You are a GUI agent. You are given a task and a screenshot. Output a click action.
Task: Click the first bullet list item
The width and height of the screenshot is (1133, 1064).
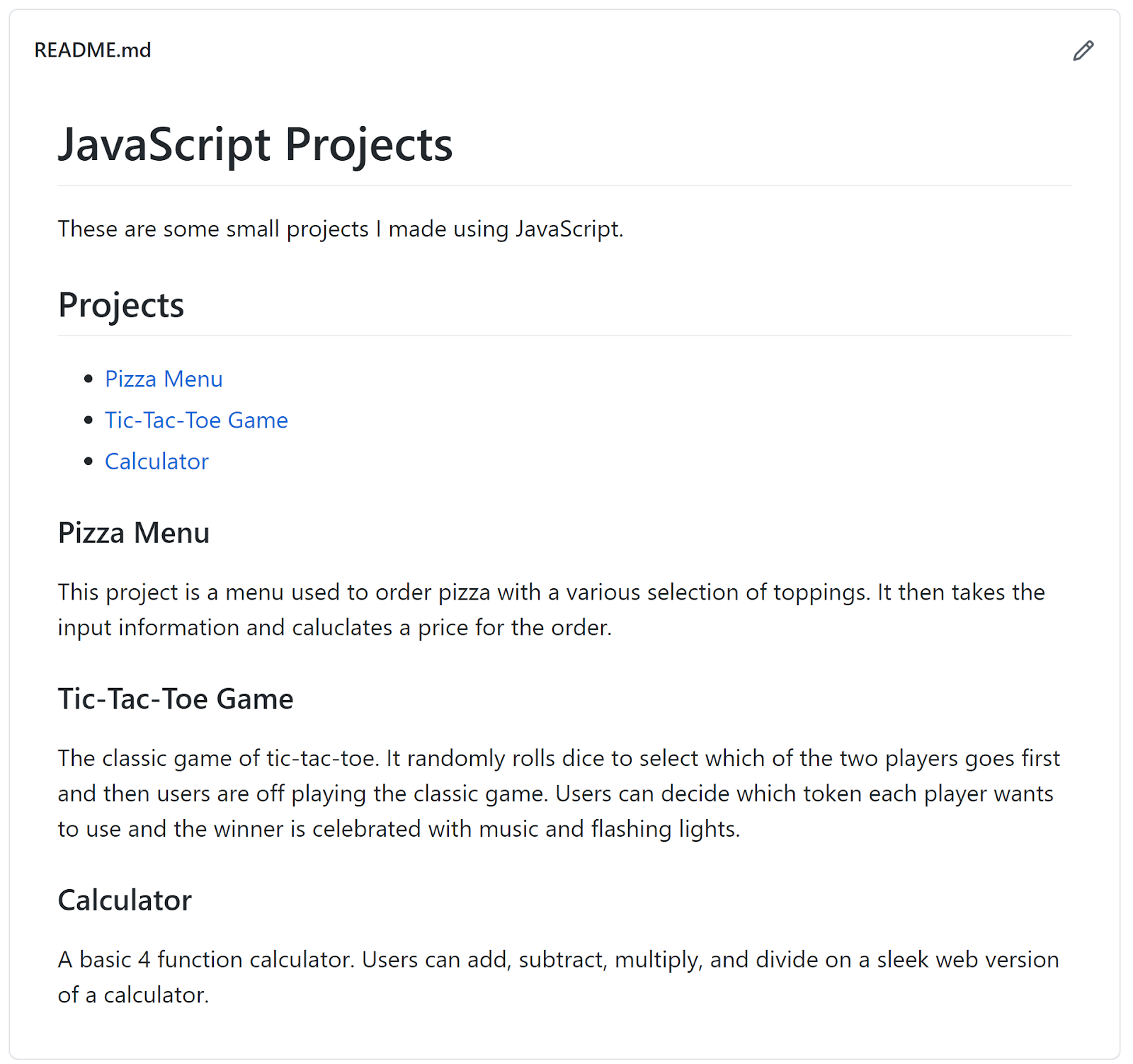[x=164, y=379]
